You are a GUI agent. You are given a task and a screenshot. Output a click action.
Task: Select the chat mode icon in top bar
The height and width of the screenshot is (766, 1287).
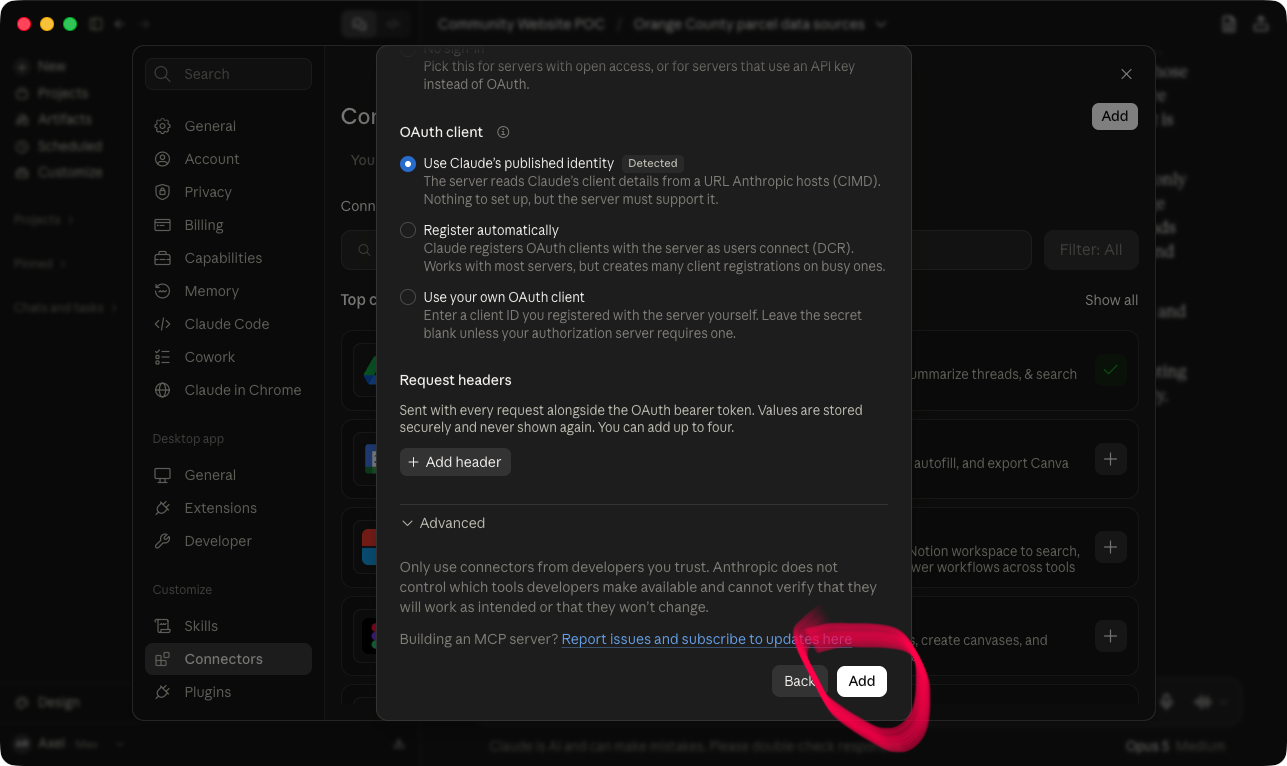(x=359, y=24)
